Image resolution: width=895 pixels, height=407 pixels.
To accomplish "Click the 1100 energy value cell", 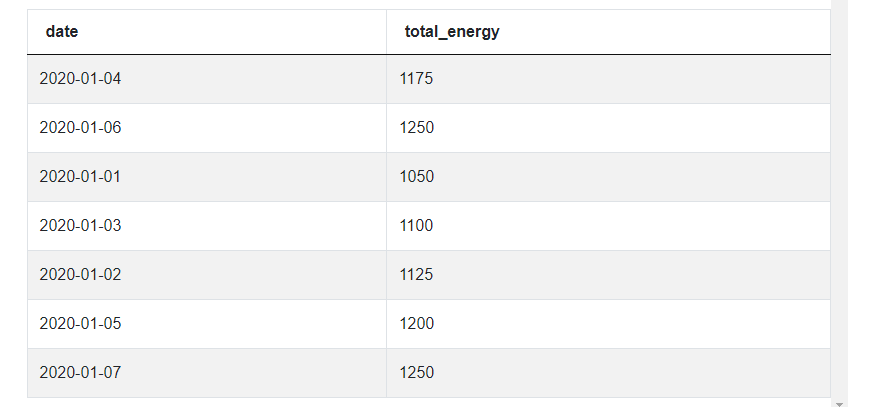I will click(x=608, y=226).
